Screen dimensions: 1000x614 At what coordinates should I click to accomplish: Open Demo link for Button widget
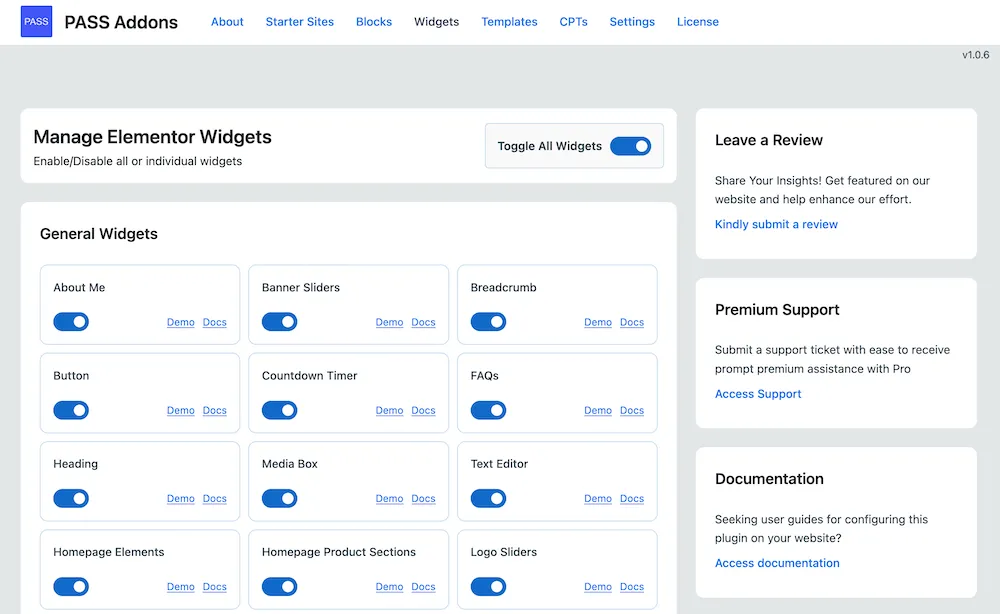coord(181,411)
